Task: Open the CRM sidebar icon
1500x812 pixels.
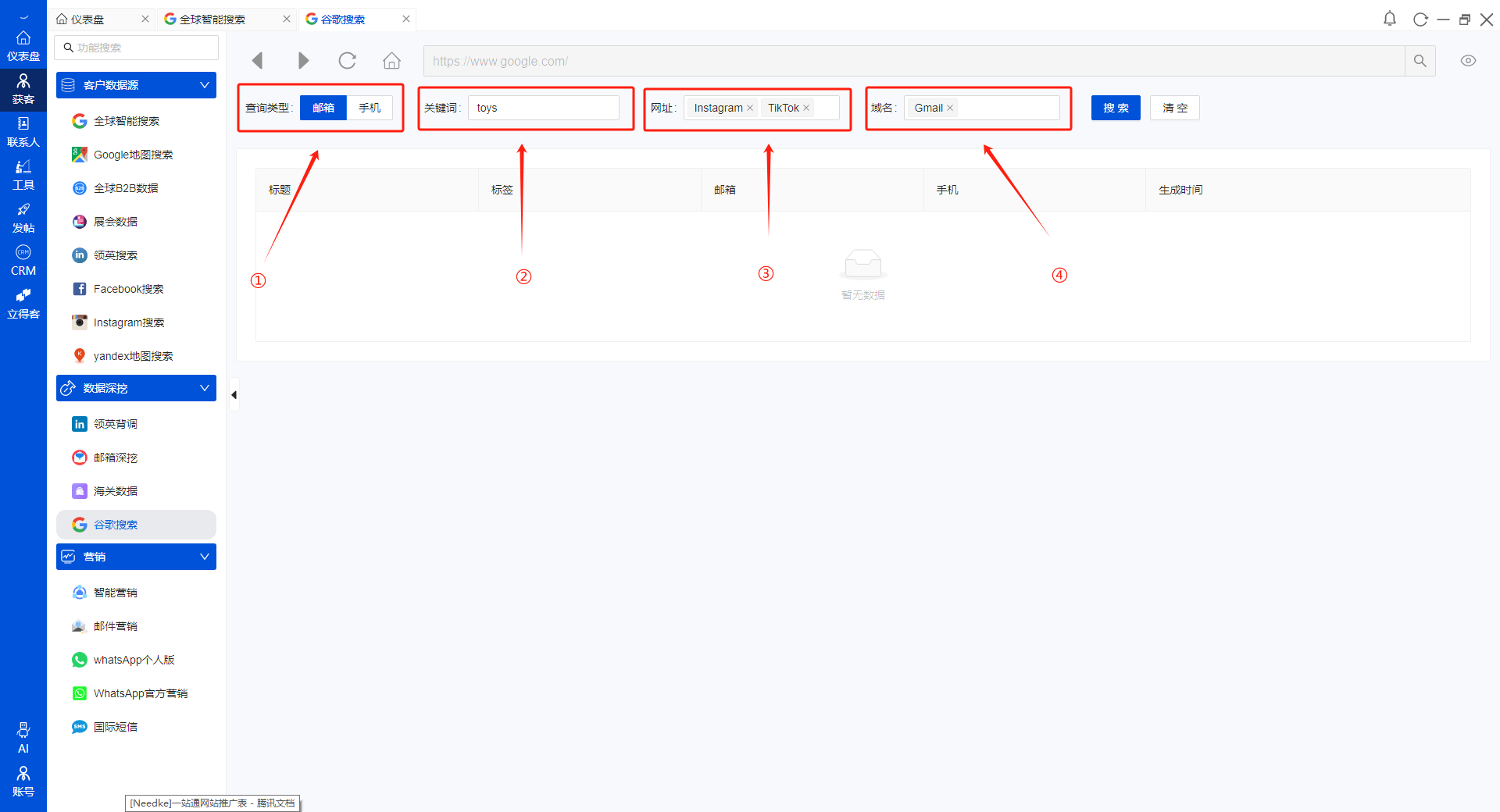Action: (x=23, y=261)
